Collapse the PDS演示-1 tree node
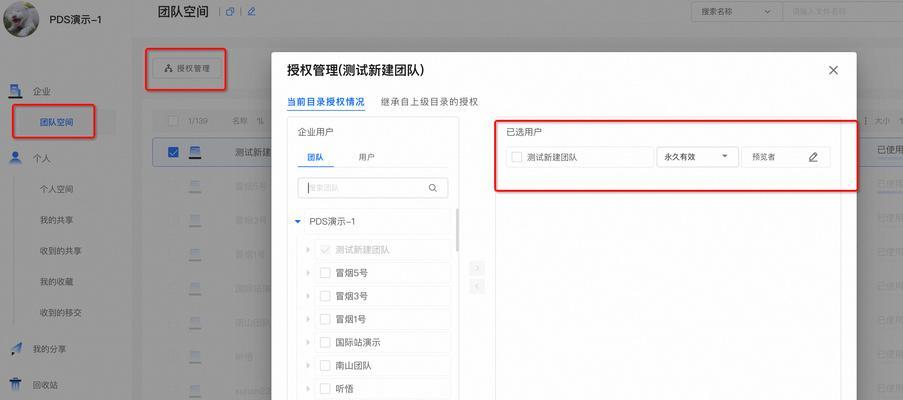903x400 pixels. click(297, 221)
